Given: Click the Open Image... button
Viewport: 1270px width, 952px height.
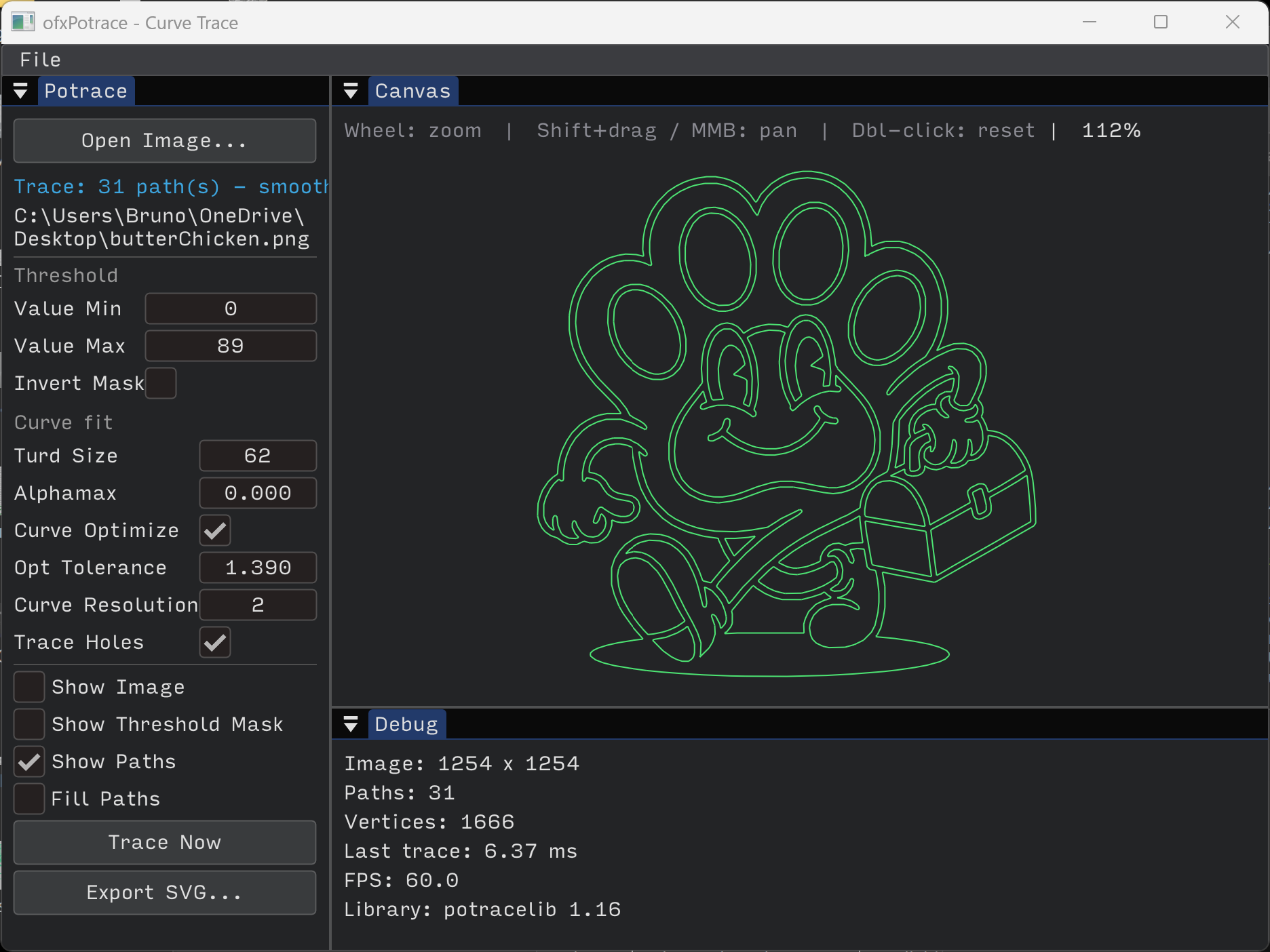Looking at the screenshot, I should [165, 140].
